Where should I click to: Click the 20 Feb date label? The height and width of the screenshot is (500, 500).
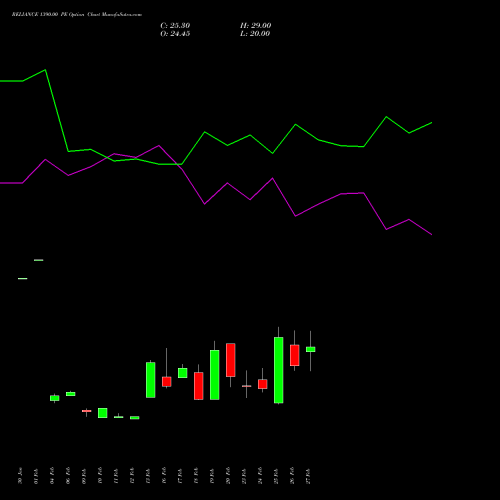[x=228, y=476]
